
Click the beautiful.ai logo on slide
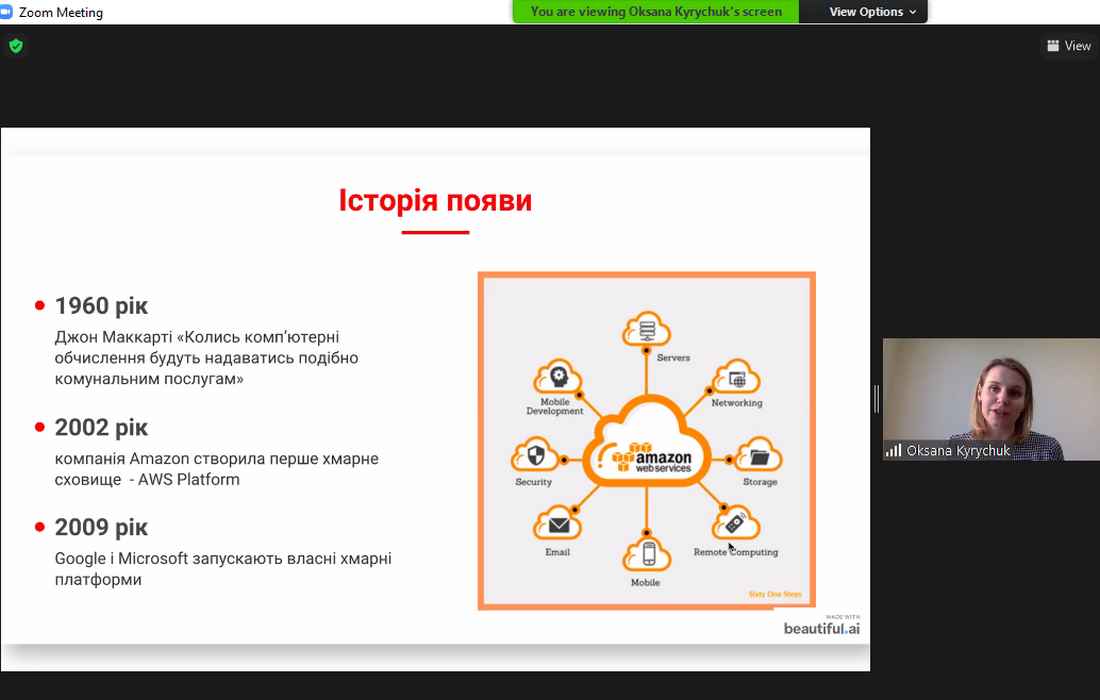(821, 628)
